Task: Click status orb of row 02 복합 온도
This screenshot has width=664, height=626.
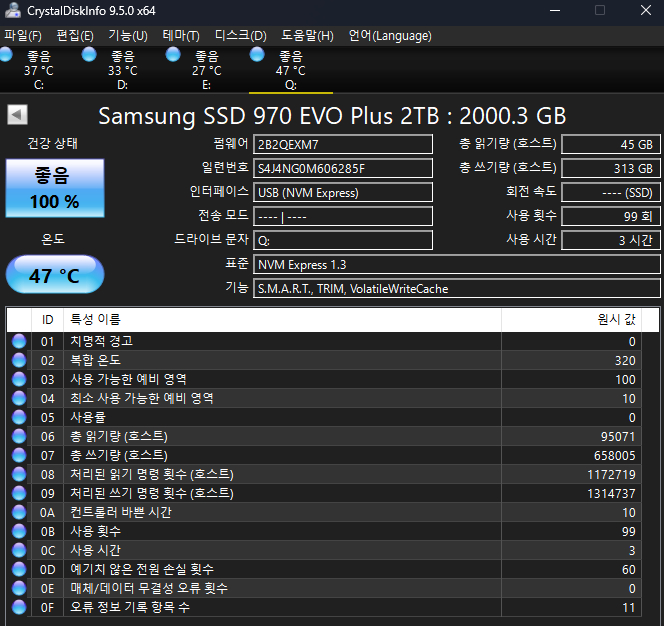Action: tap(19, 360)
